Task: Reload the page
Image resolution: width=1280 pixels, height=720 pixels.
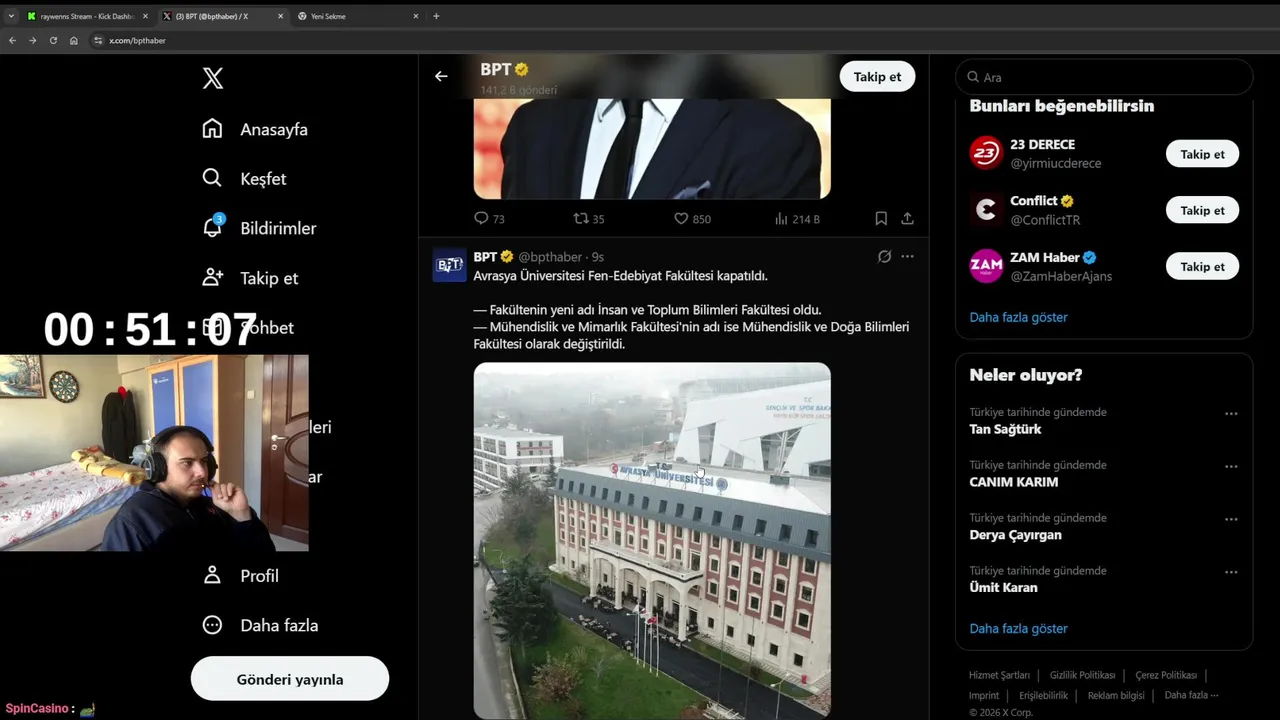Action: [x=53, y=40]
